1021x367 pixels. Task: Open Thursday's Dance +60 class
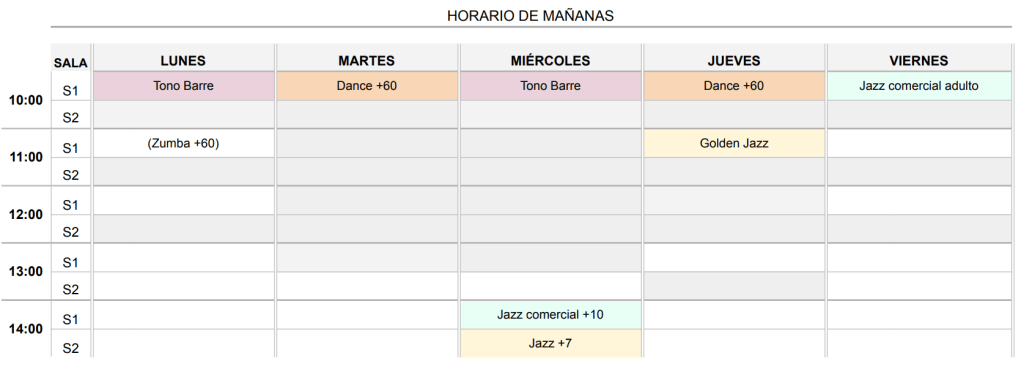coord(734,86)
